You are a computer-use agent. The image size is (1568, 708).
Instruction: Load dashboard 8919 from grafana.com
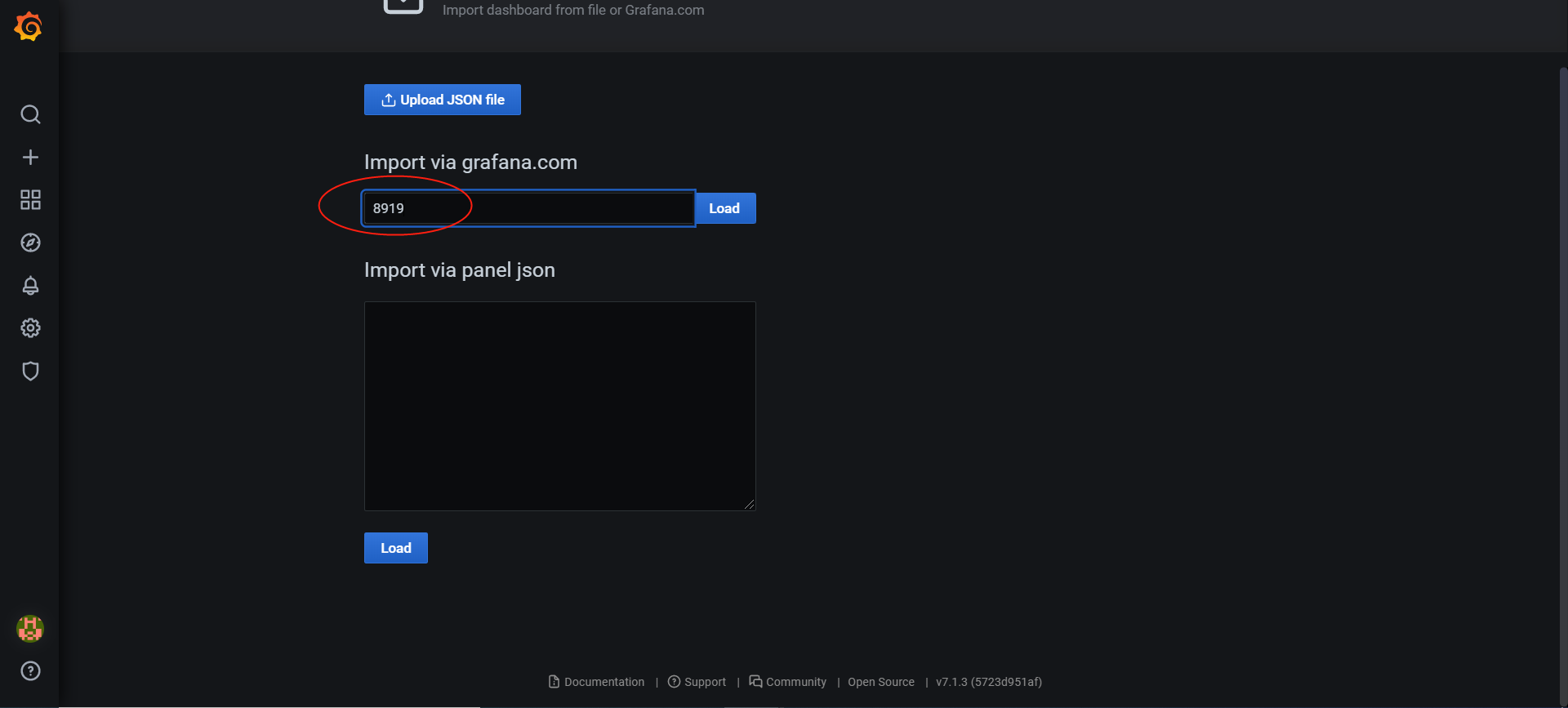click(724, 208)
